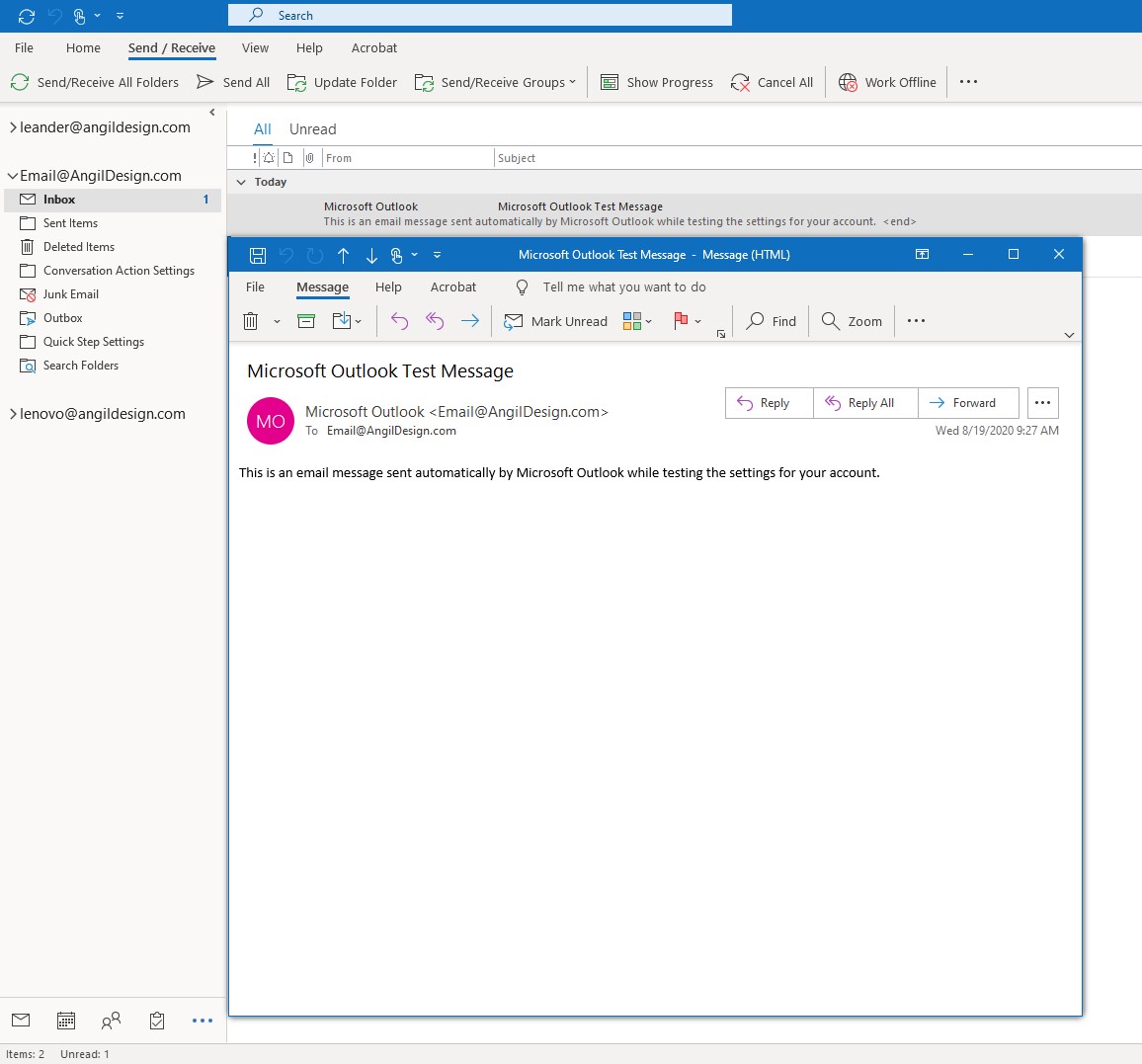Screen dimensions: 1142x1064
Task: Sort by the From column header
Action: coord(408,158)
